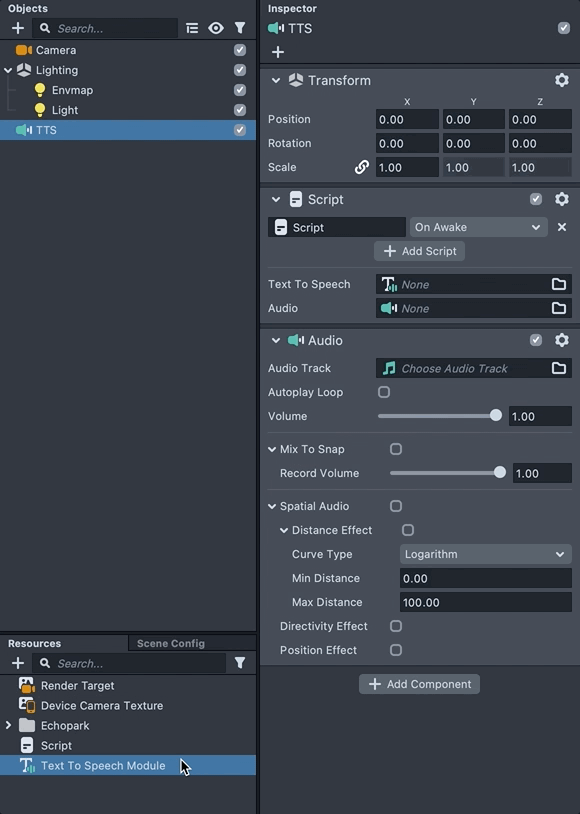The image size is (580, 814).
Task: Click the Objects panel filter funnel icon
Action: [x=240, y=28]
